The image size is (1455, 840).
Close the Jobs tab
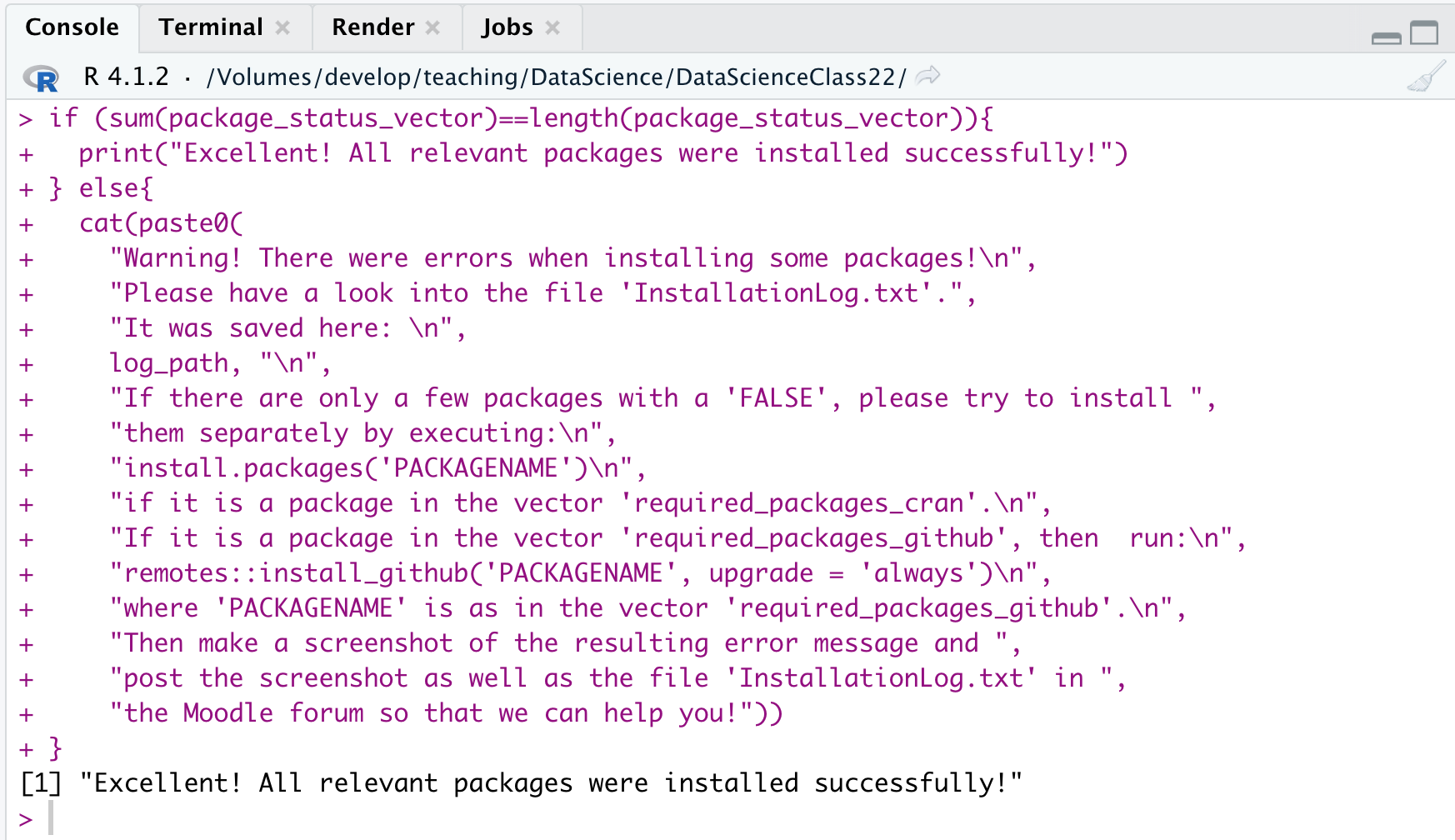click(x=552, y=27)
